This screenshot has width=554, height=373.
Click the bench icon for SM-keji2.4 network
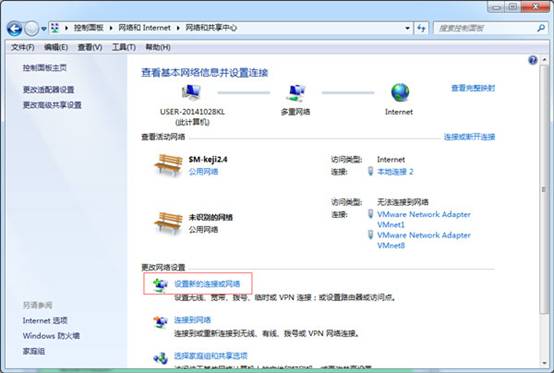tap(168, 165)
